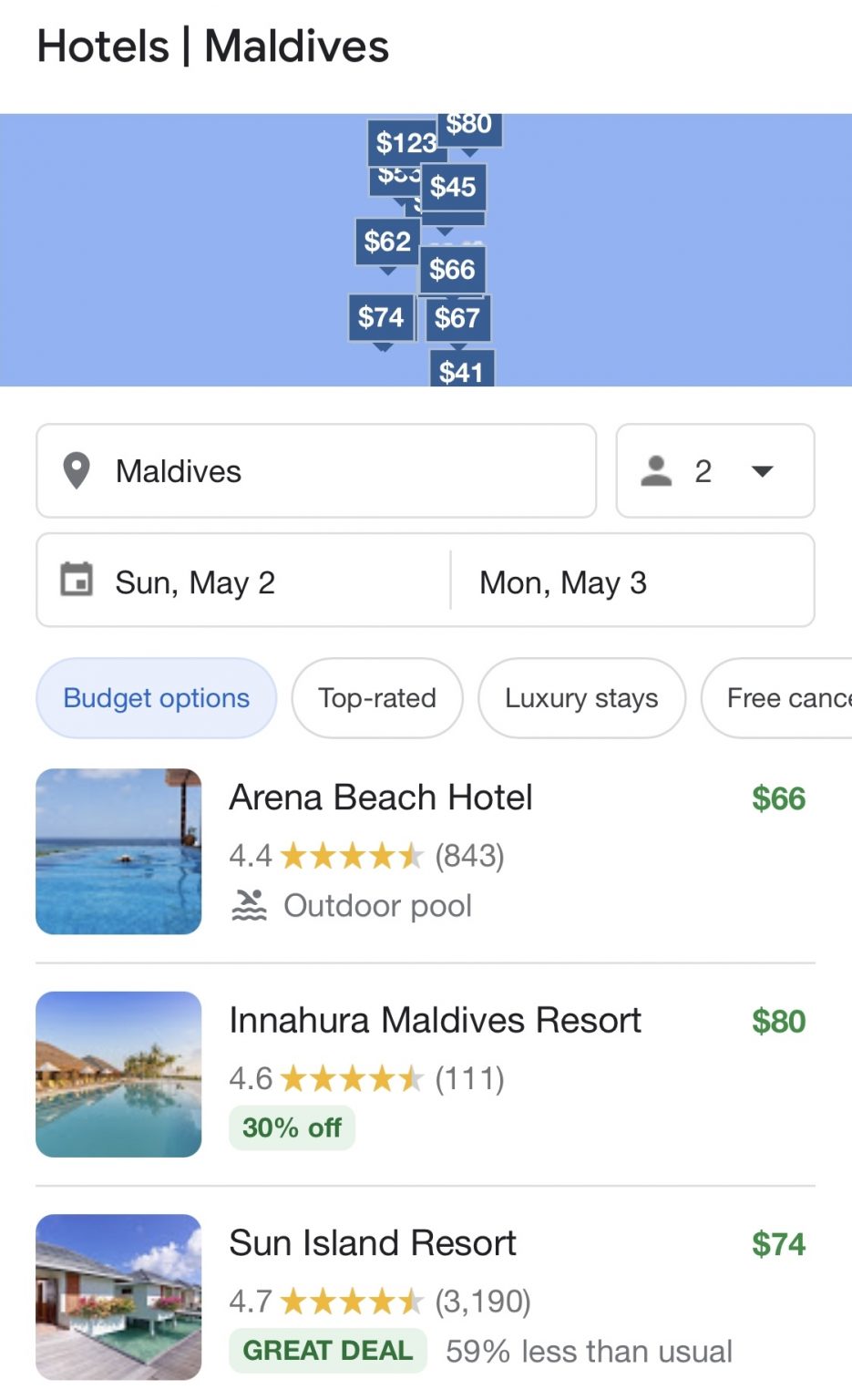Tap the $74 map price marker
The height and width of the screenshot is (1400, 852).
(x=381, y=317)
